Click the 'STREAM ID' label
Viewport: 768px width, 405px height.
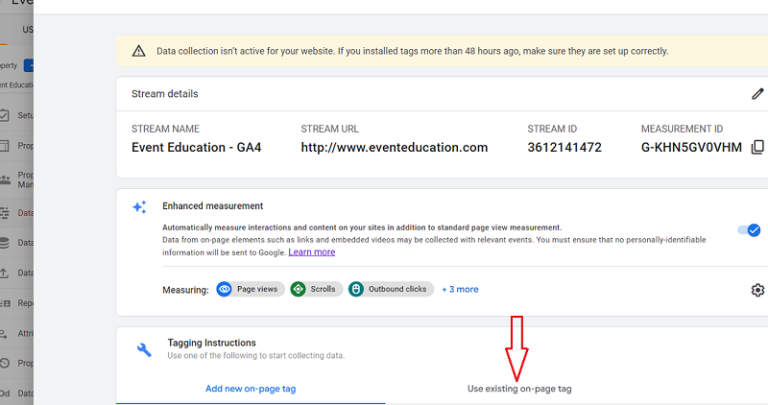(x=552, y=129)
